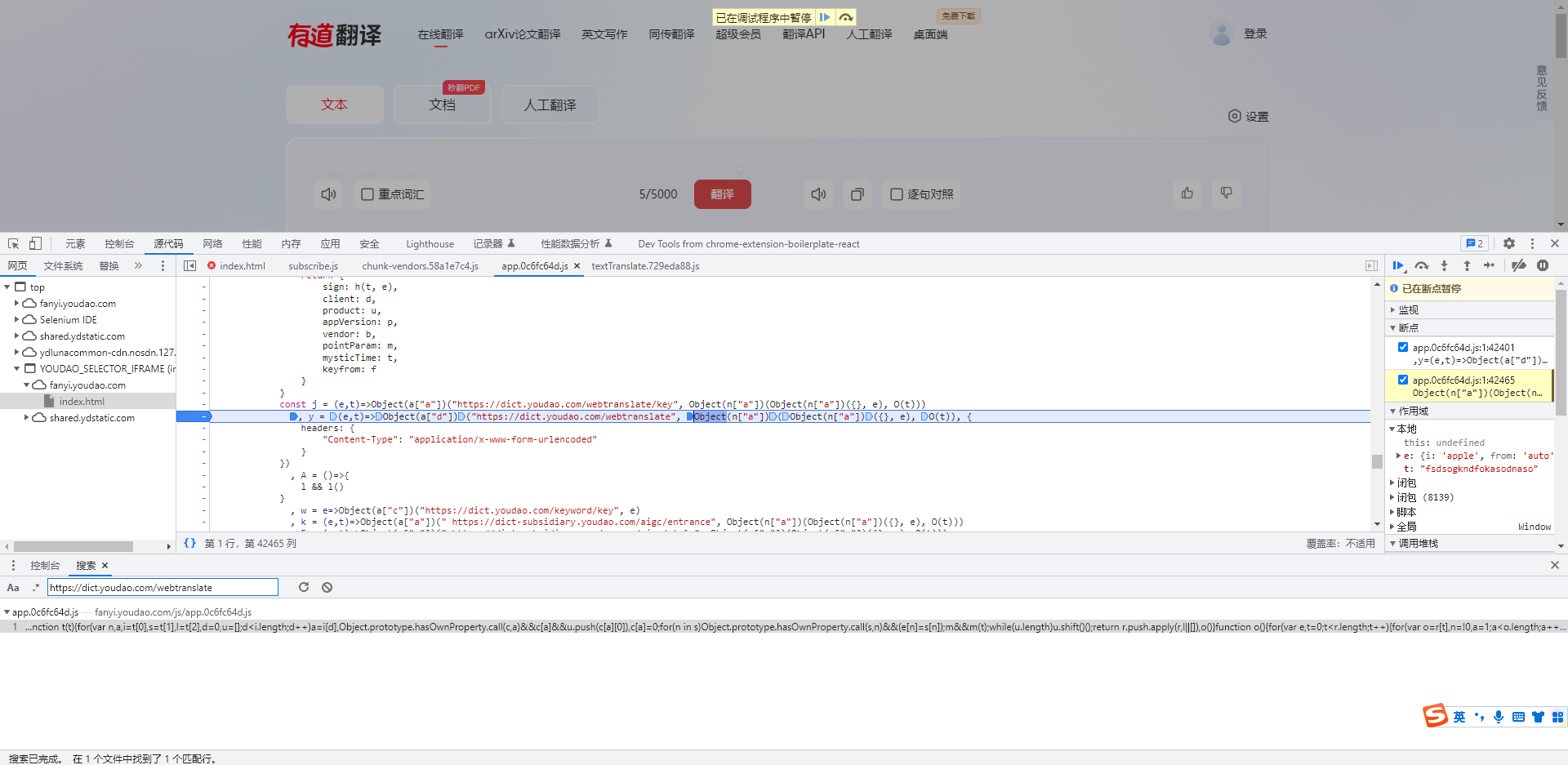Image resolution: width=1568 pixels, height=765 pixels.
Task: Toggle the 重点词汇 checkbox
Action: (x=367, y=194)
